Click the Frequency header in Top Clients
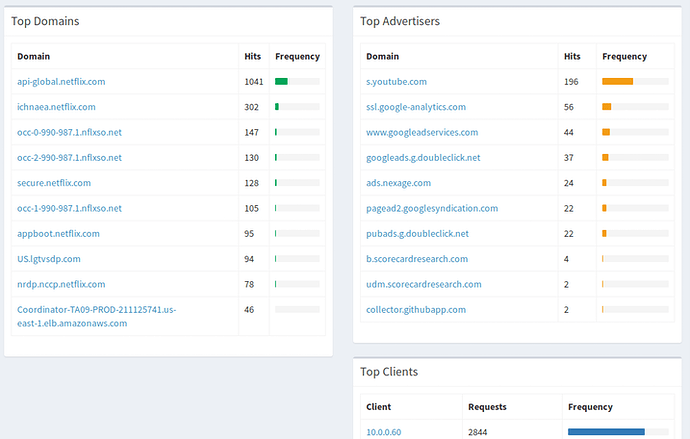 click(590, 407)
